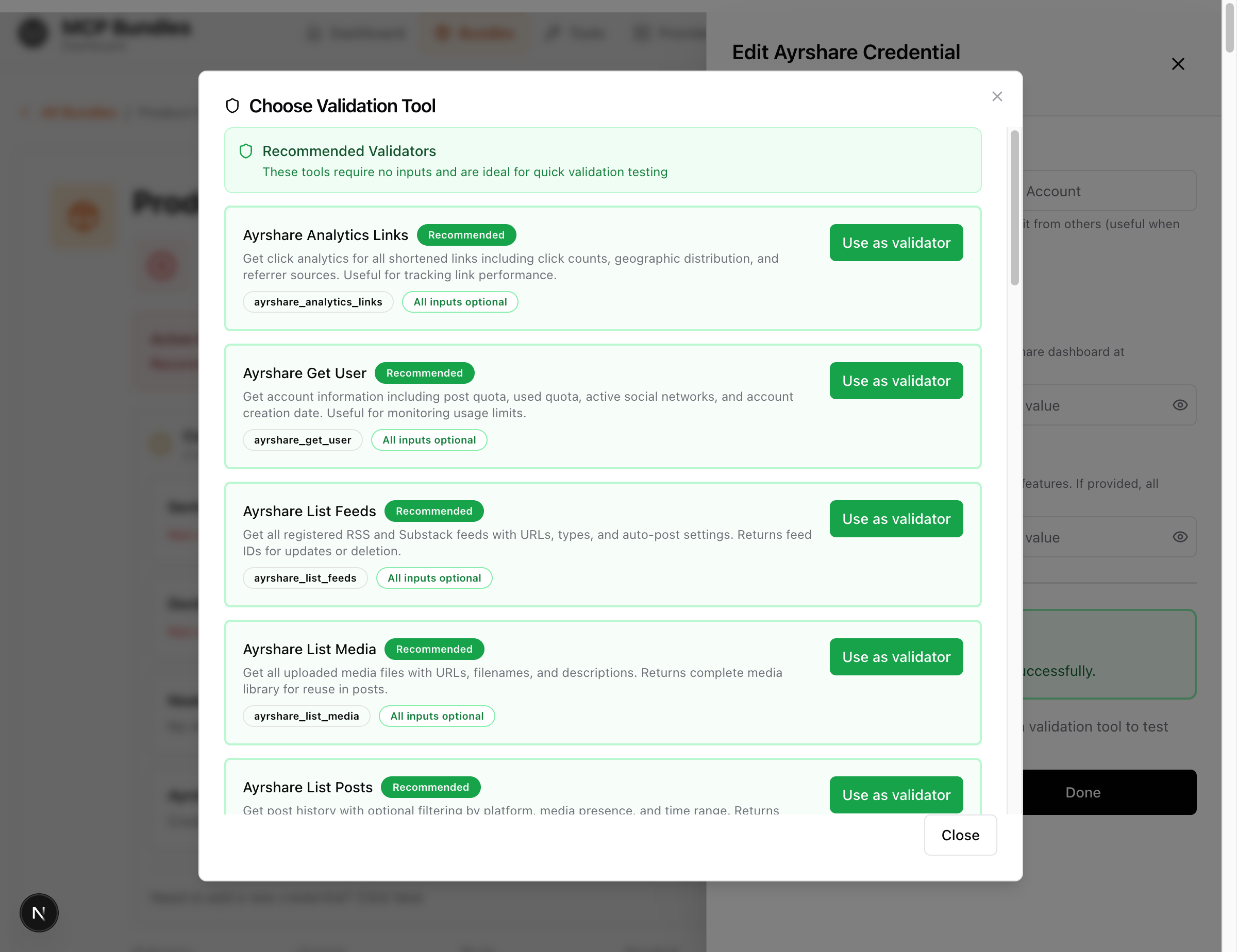Click the Close button at dialog bottom
Screen dimensions: 1237x952
(x=960, y=835)
